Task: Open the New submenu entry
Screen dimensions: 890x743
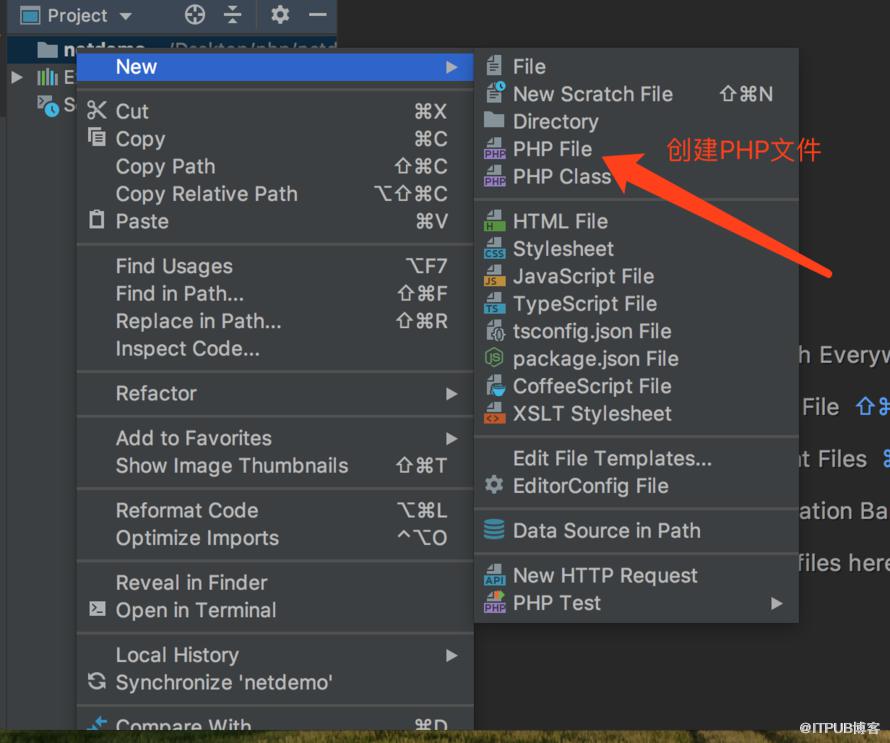Action: (x=275, y=67)
